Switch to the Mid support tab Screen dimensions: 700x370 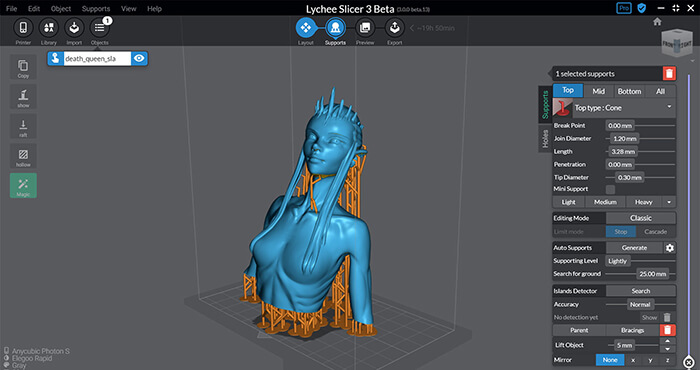599,91
